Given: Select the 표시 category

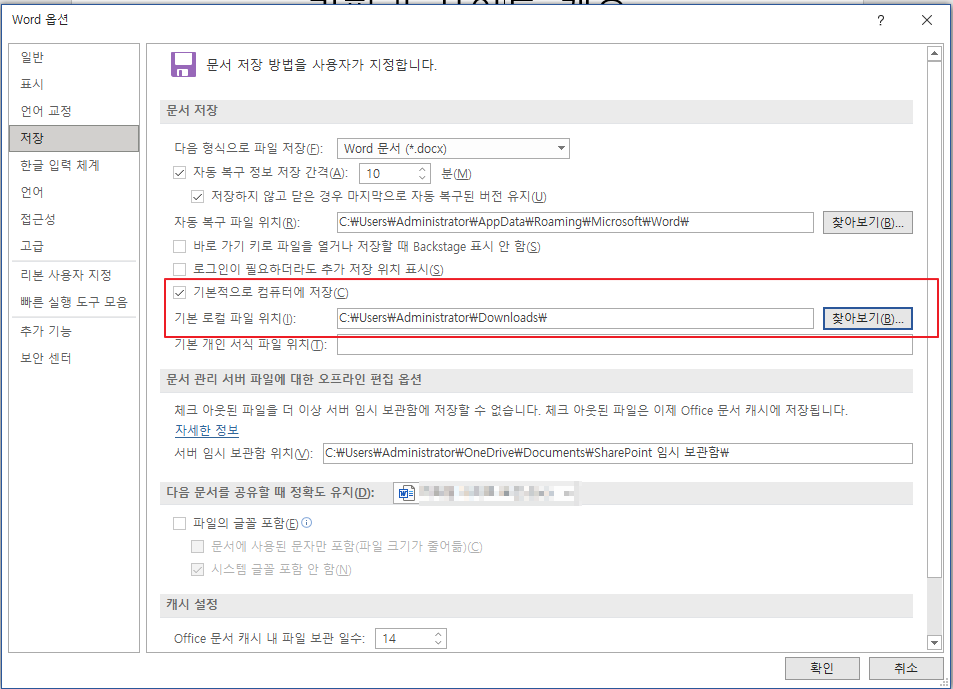Looking at the screenshot, I should pos(74,84).
